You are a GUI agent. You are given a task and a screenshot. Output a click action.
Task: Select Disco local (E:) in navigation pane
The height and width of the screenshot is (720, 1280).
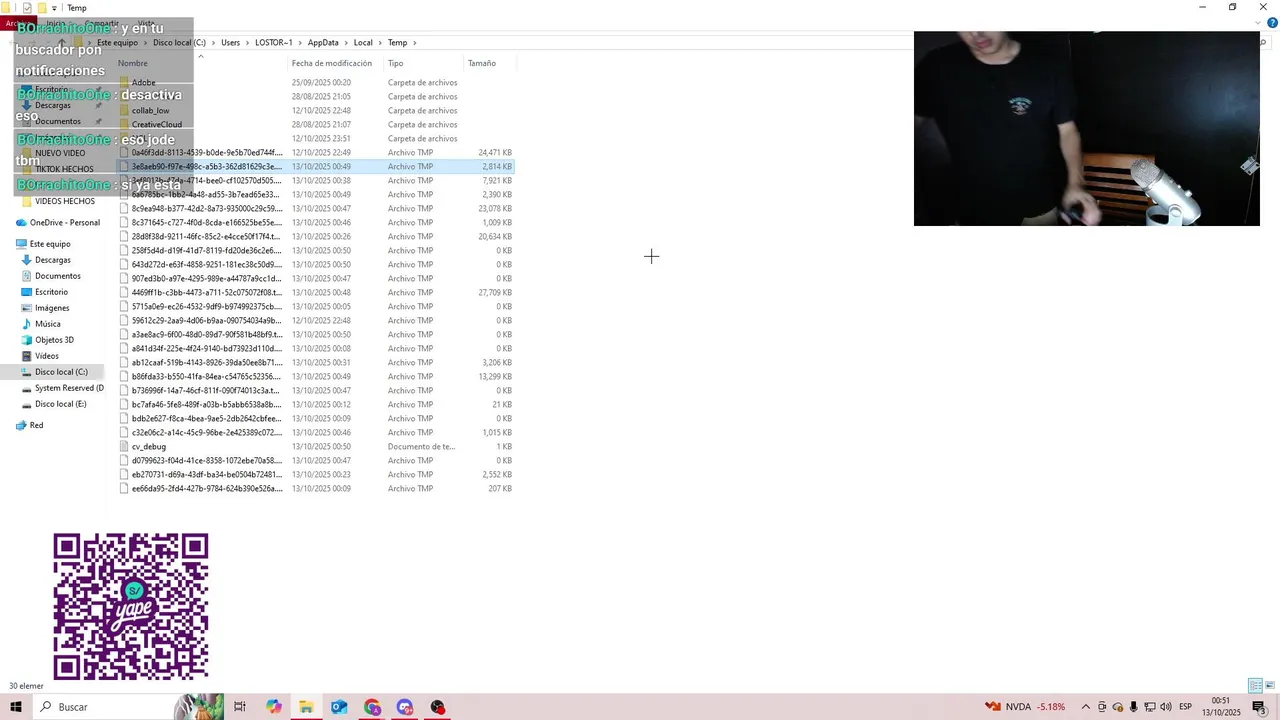tap(61, 404)
